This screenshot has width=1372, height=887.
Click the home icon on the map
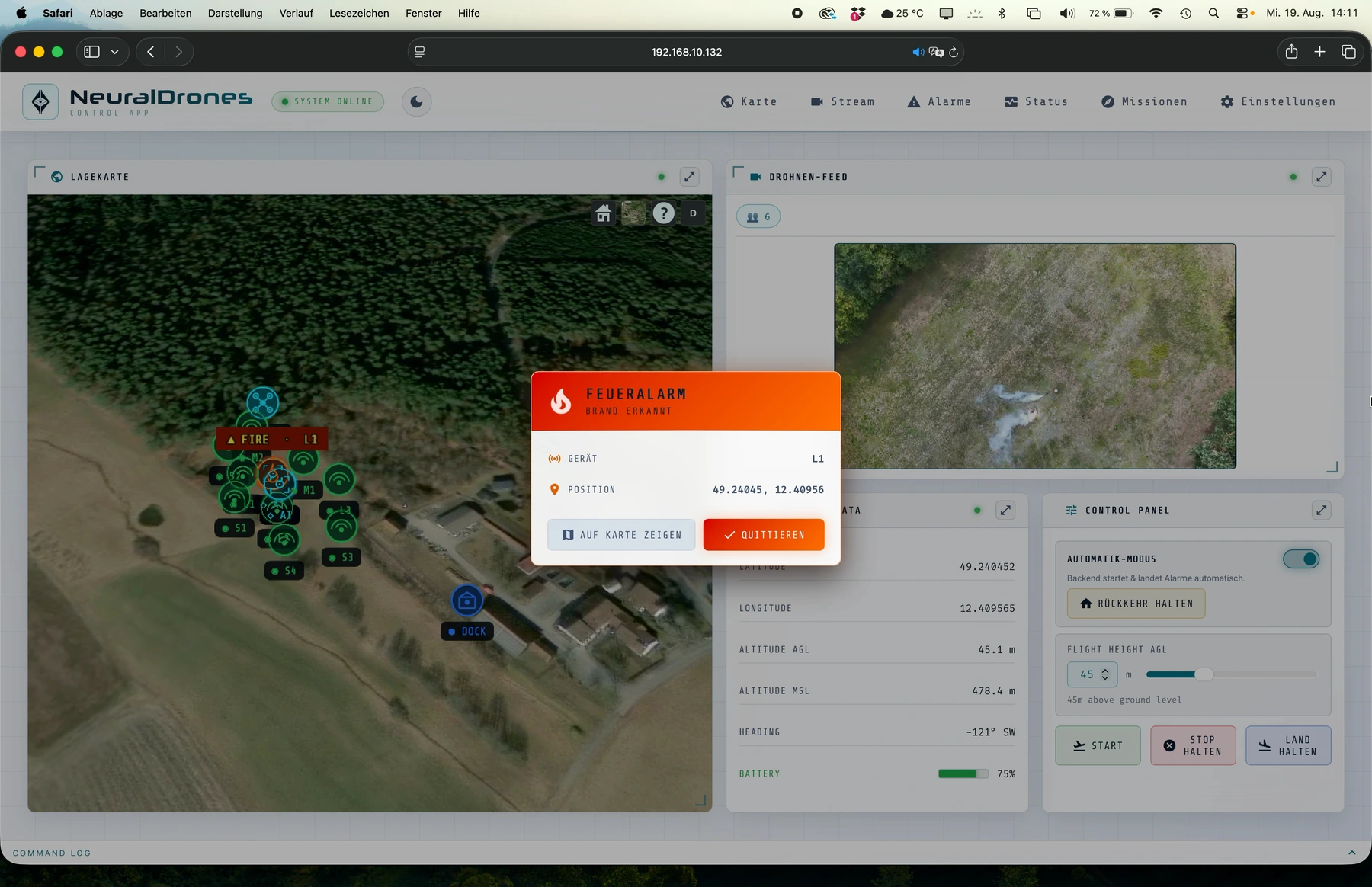(x=604, y=213)
